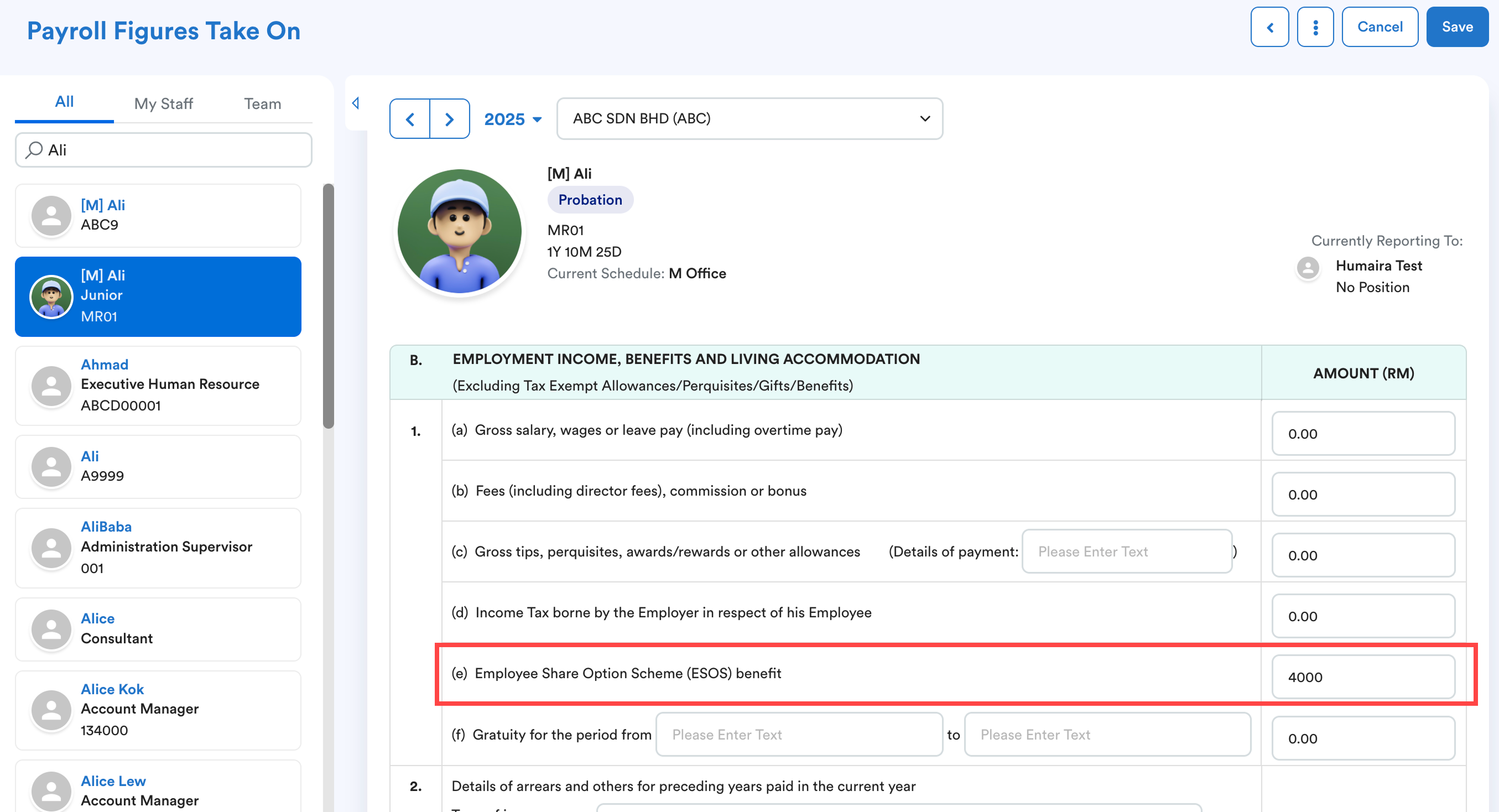
Task: Click the search magnifier icon
Action: pos(34,149)
